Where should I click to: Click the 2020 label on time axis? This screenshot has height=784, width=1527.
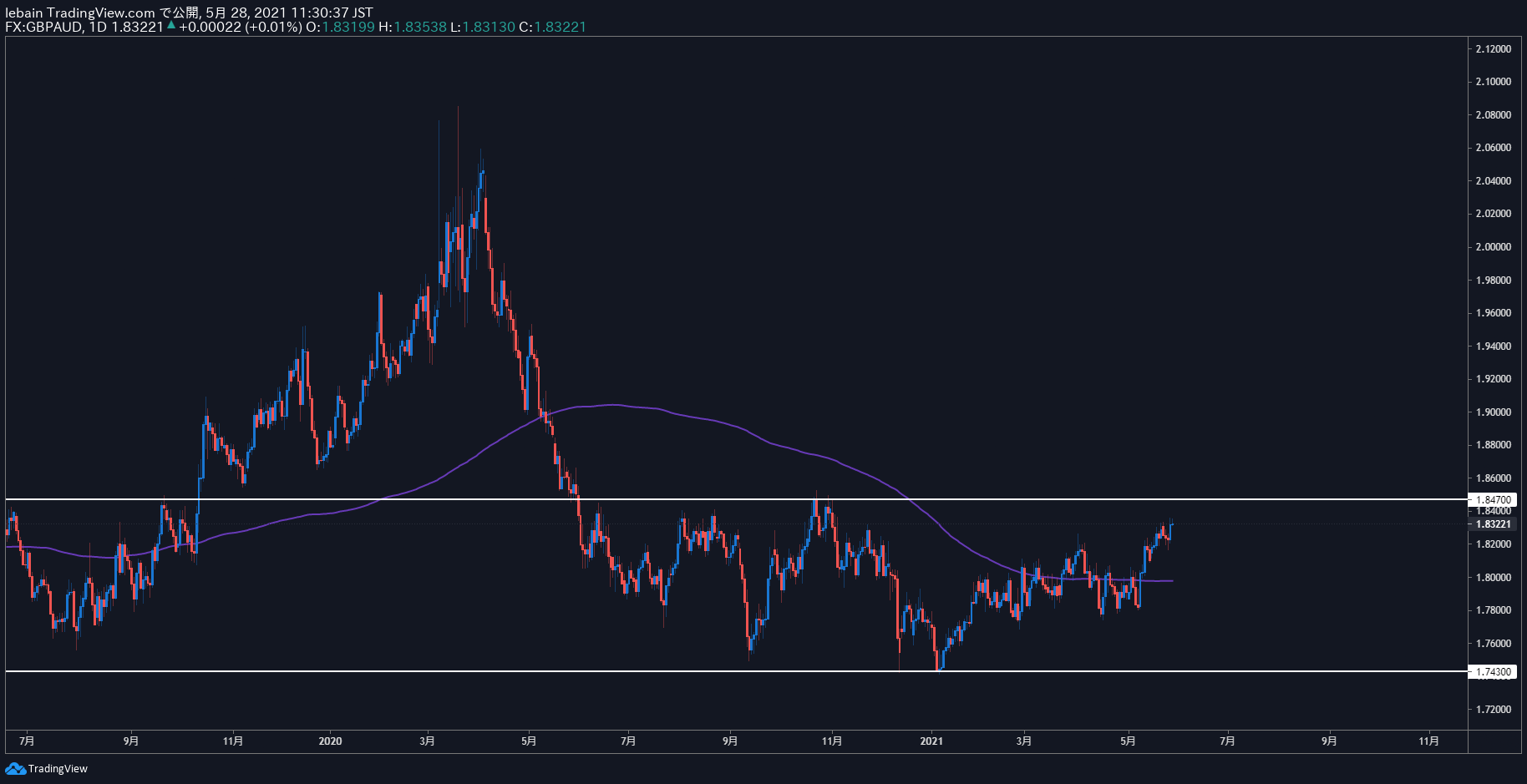click(331, 741)
